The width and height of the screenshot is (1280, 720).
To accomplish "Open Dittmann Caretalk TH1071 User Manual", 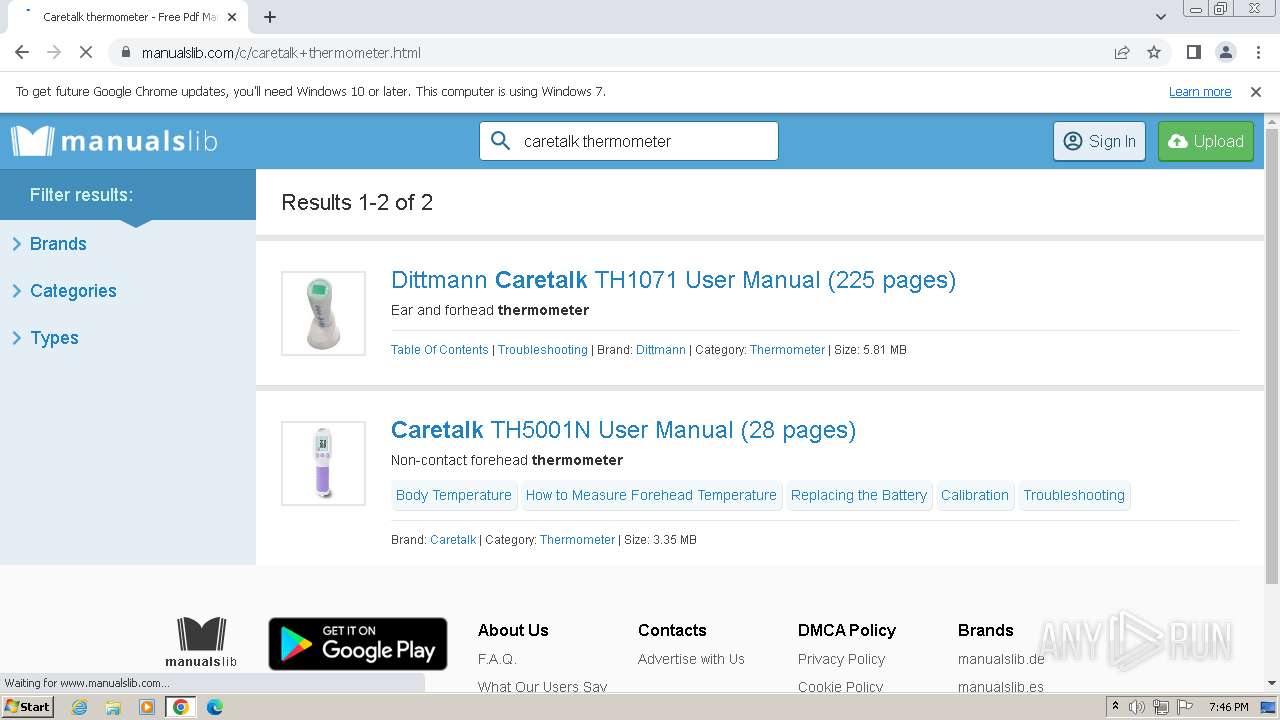I will tap(673, 280).
